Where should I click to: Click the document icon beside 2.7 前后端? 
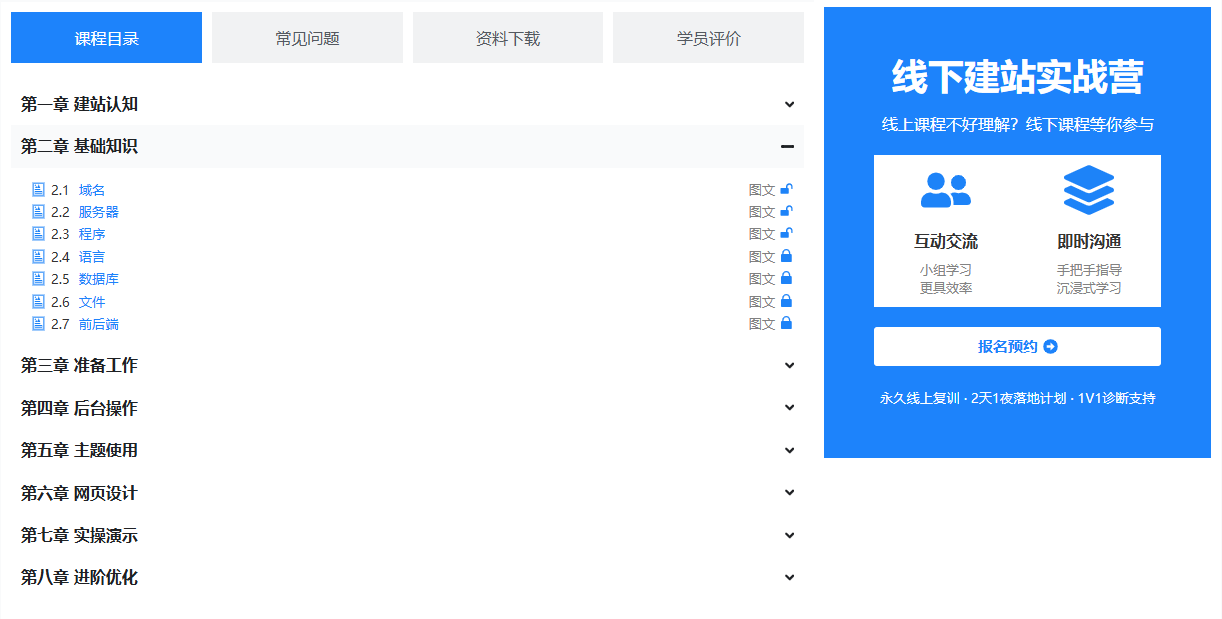coord(39,323)
